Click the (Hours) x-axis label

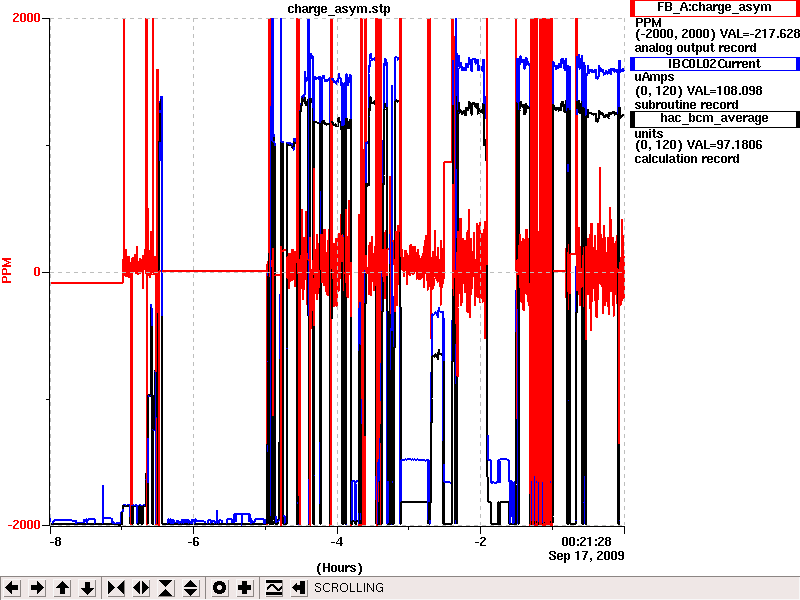339,568
